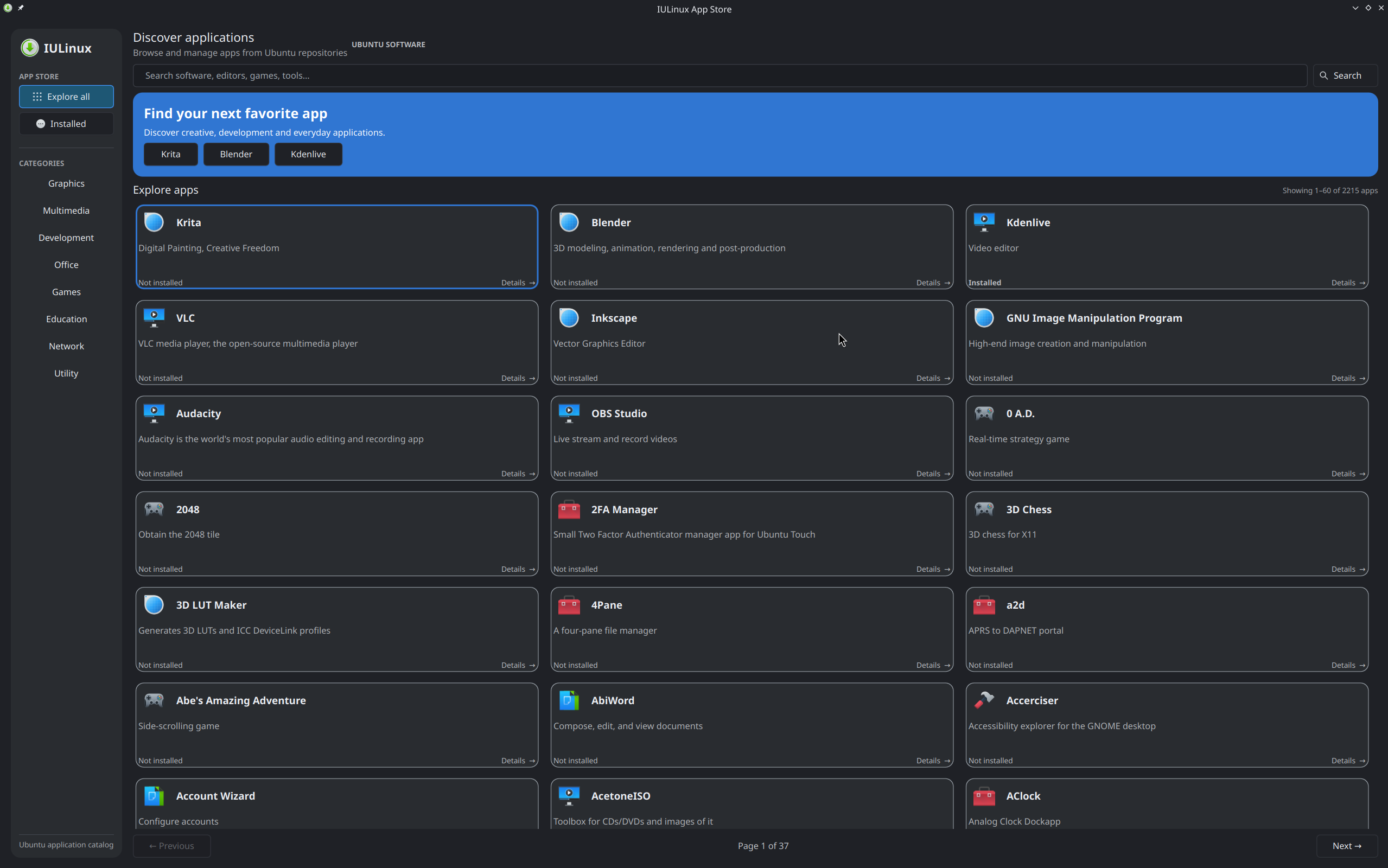Click the 2FA Manager toolbox icon

point(569,509)
